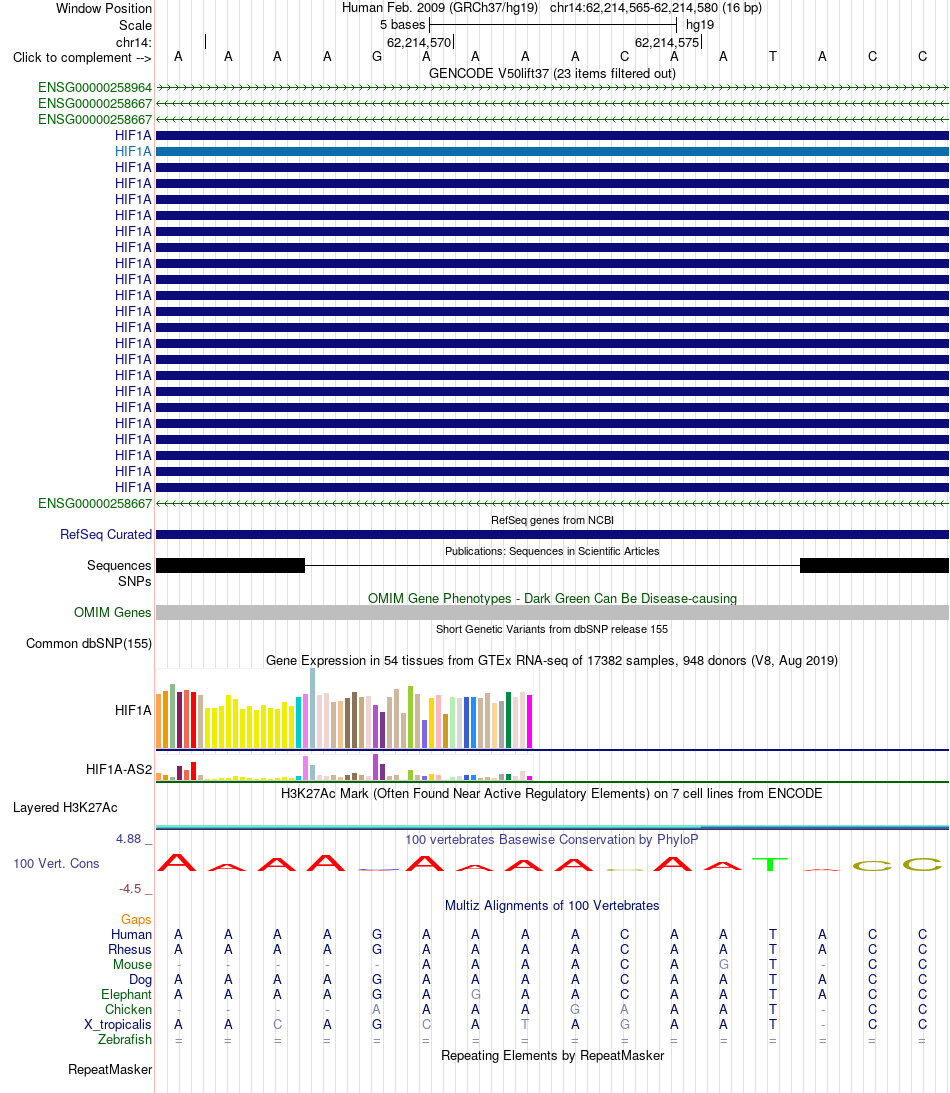The image size is (950, 1093).
Task: Click the Chicken alignment row label
Action: coord(128,1009)
